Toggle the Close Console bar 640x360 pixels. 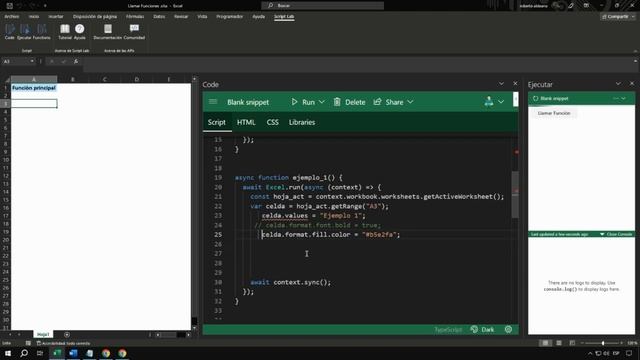pos(616,234)
